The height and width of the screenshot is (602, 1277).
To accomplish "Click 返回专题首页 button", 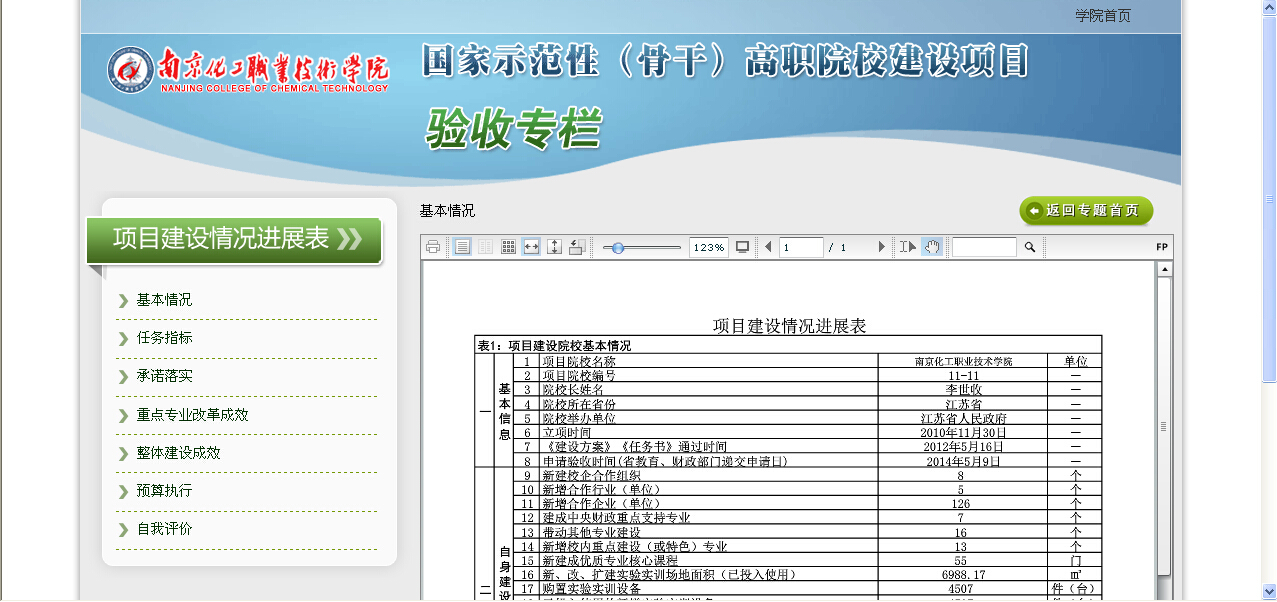I will click(x=1086, y=211).
